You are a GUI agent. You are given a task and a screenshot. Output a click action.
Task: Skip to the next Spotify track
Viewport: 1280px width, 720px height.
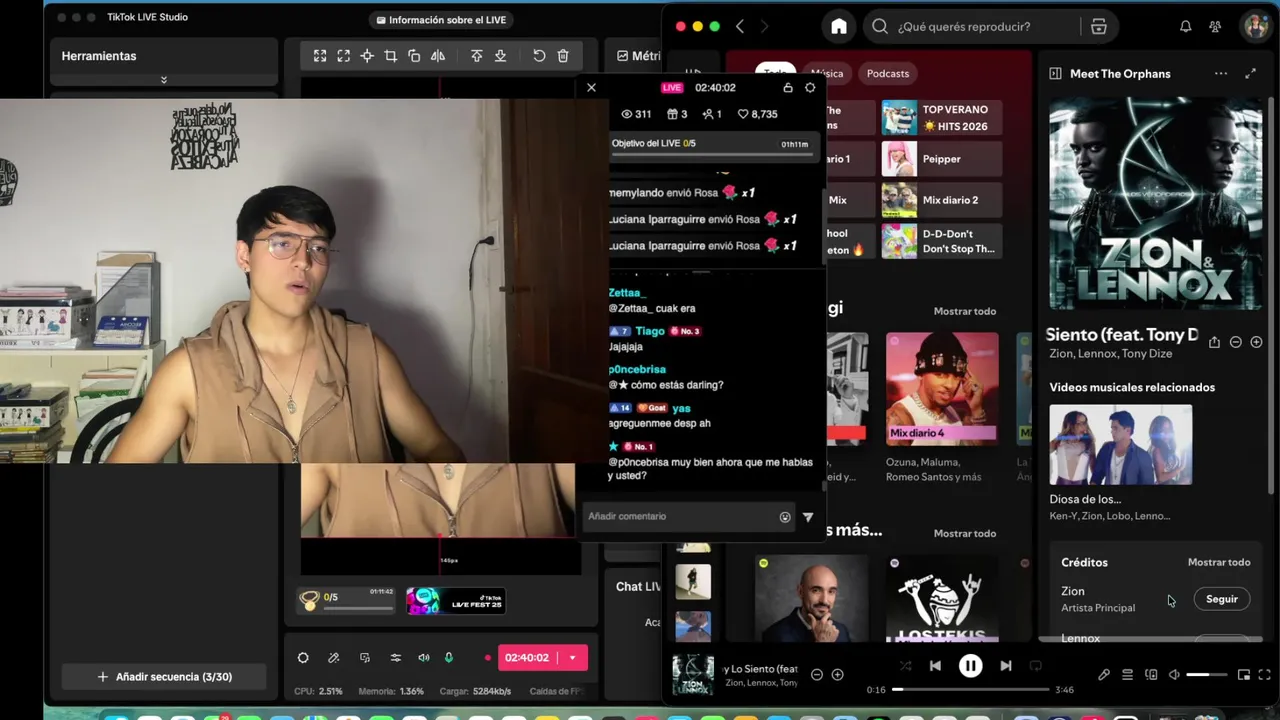click(x=1006, y=666)
